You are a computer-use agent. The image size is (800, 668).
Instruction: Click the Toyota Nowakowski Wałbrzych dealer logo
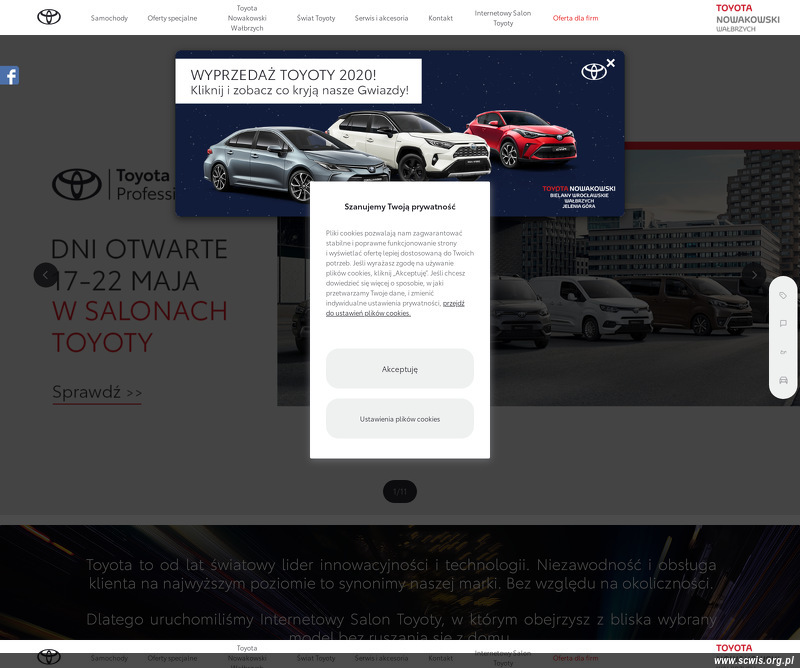747,18
